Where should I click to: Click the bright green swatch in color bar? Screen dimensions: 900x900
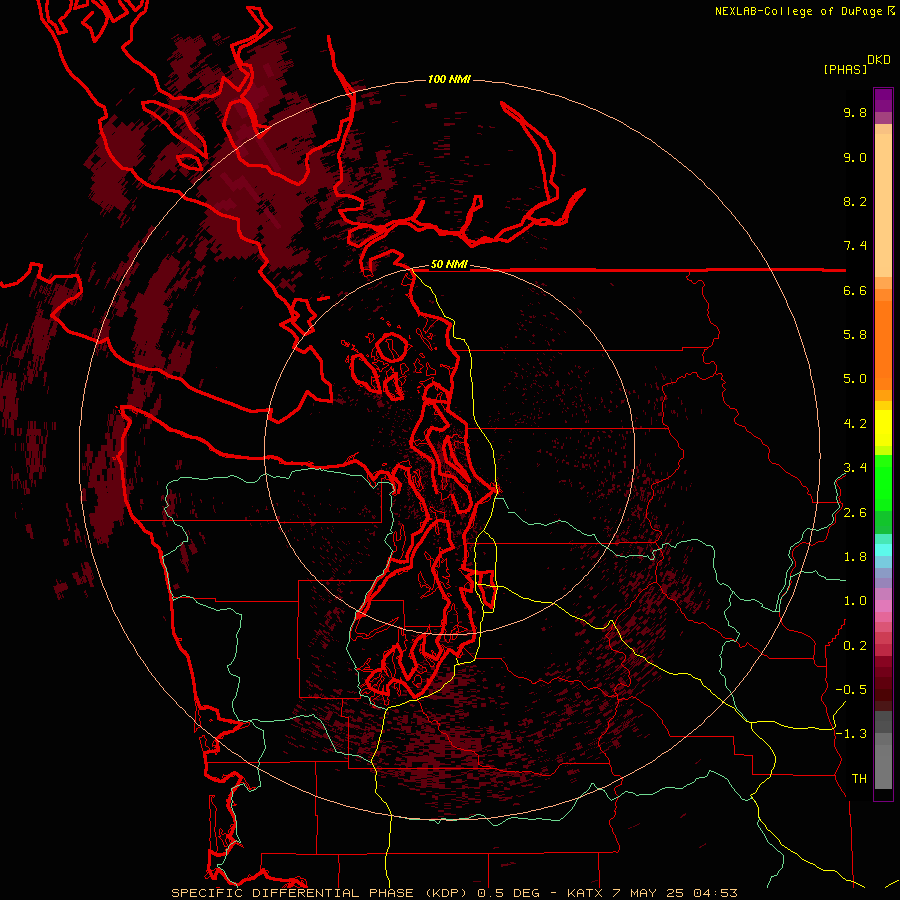(883, 482)
